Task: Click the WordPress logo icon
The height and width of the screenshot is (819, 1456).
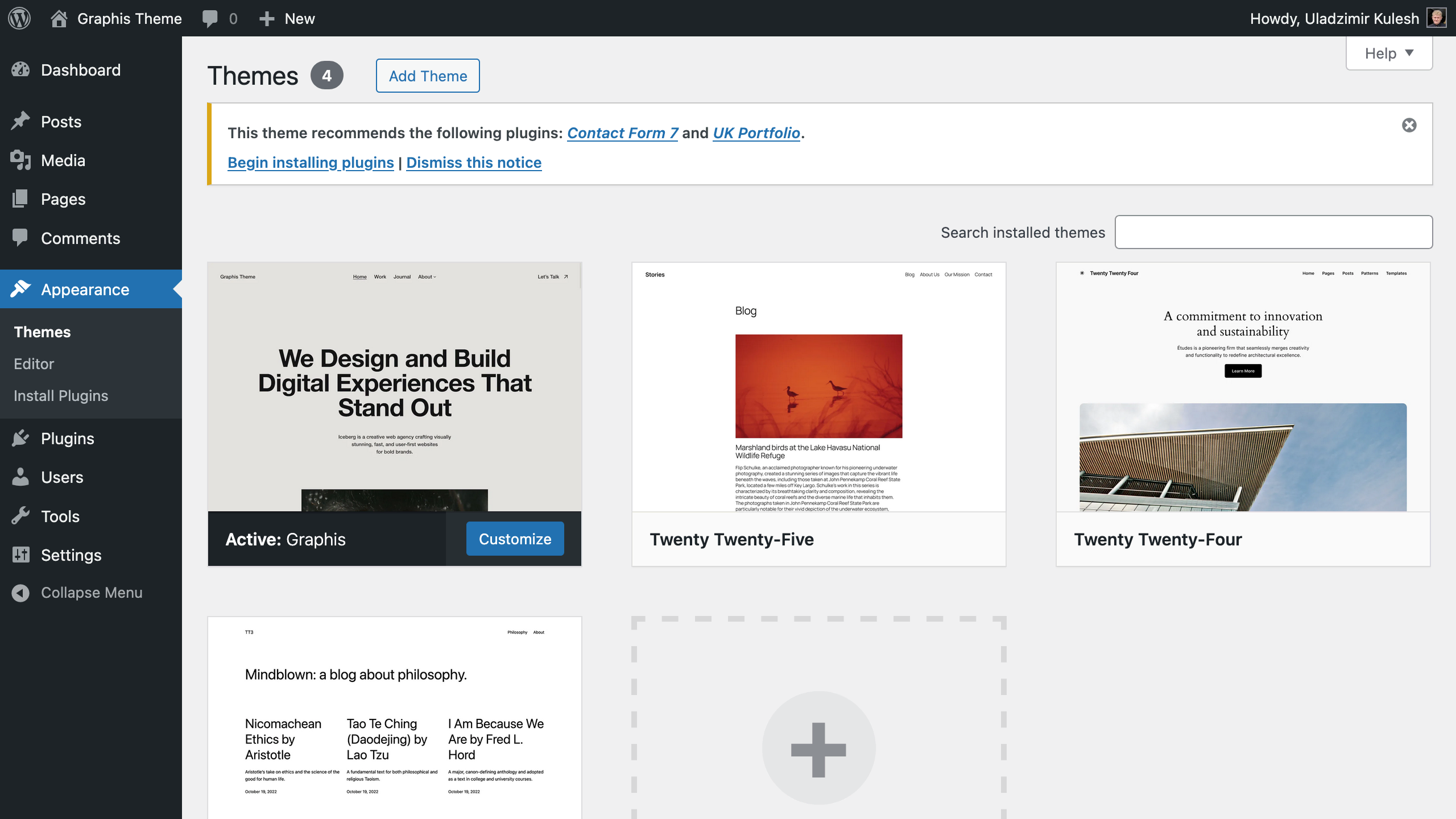Action: (x=19, y=18)
